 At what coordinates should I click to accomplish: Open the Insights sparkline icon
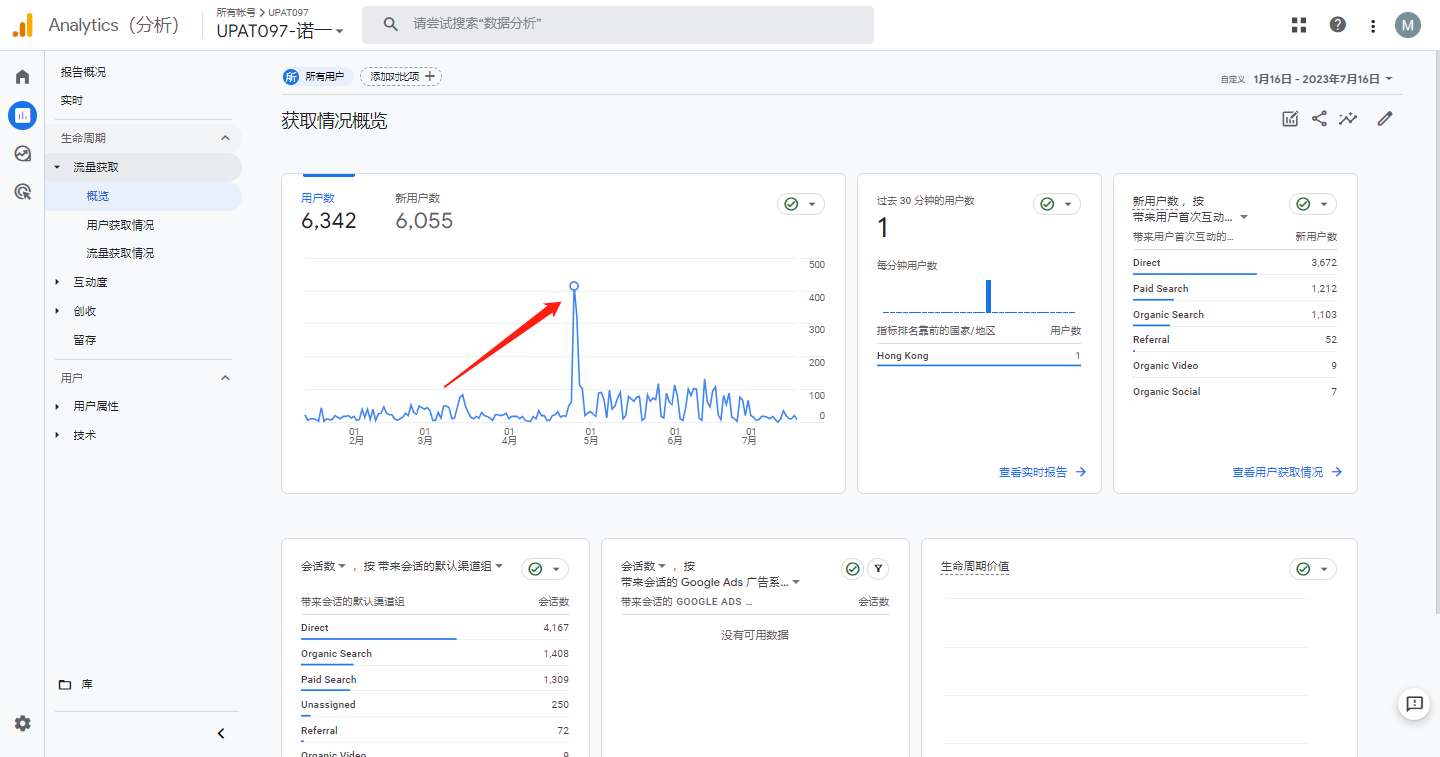coord(1349,119)
